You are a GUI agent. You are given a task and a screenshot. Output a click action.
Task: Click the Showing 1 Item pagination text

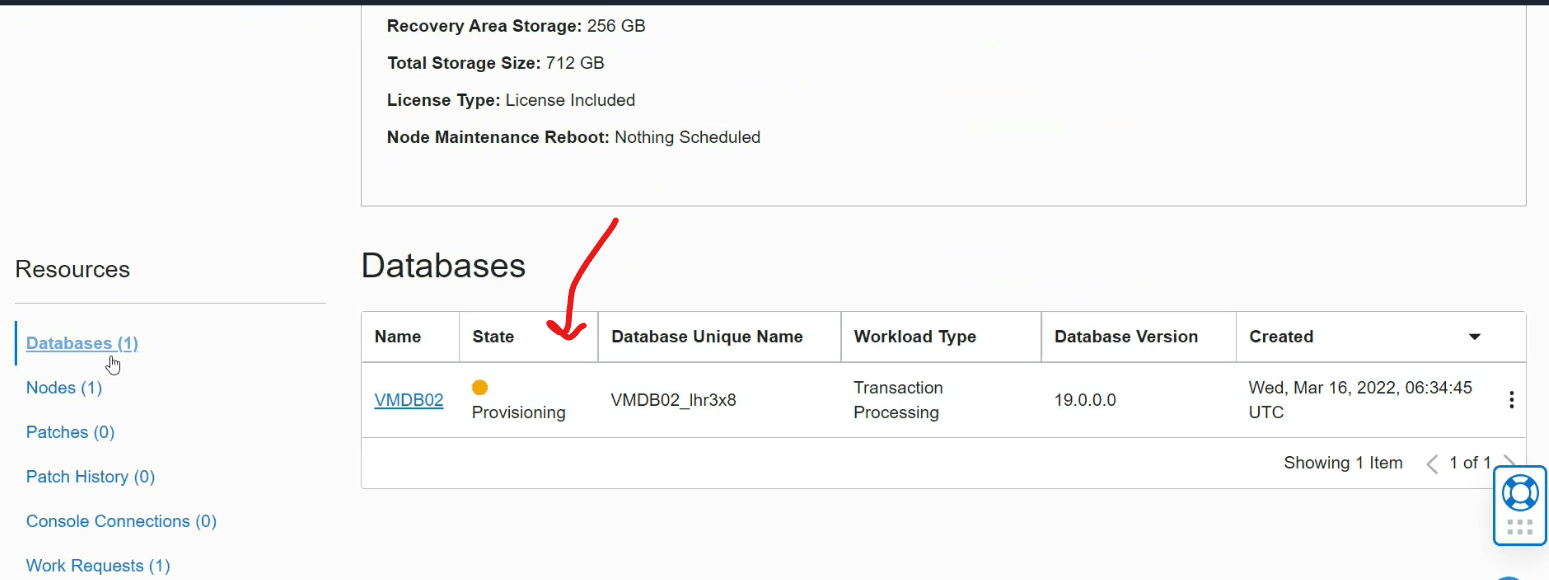(x=1343, y=463)
